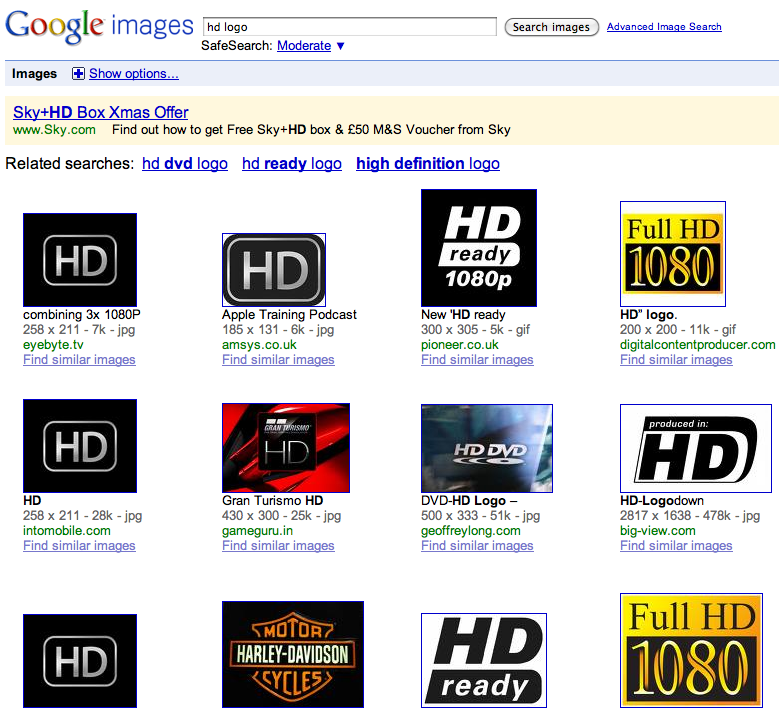
Task: Search related 'high definition logo'
Action: (x=428, y=163)
